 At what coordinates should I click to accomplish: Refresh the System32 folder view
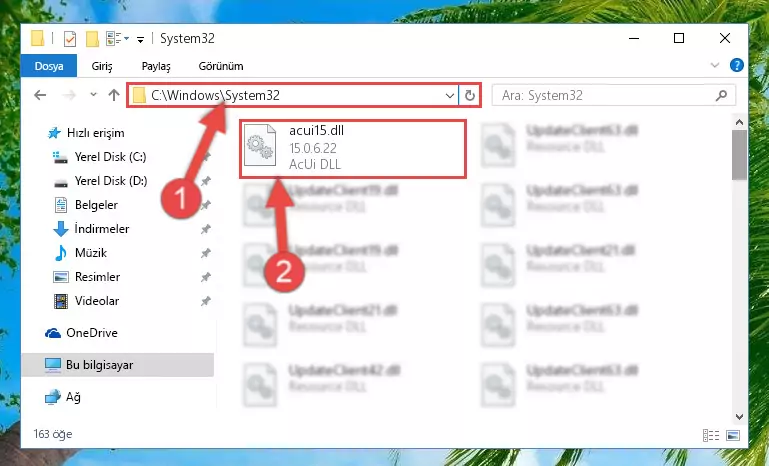[470, 95]
